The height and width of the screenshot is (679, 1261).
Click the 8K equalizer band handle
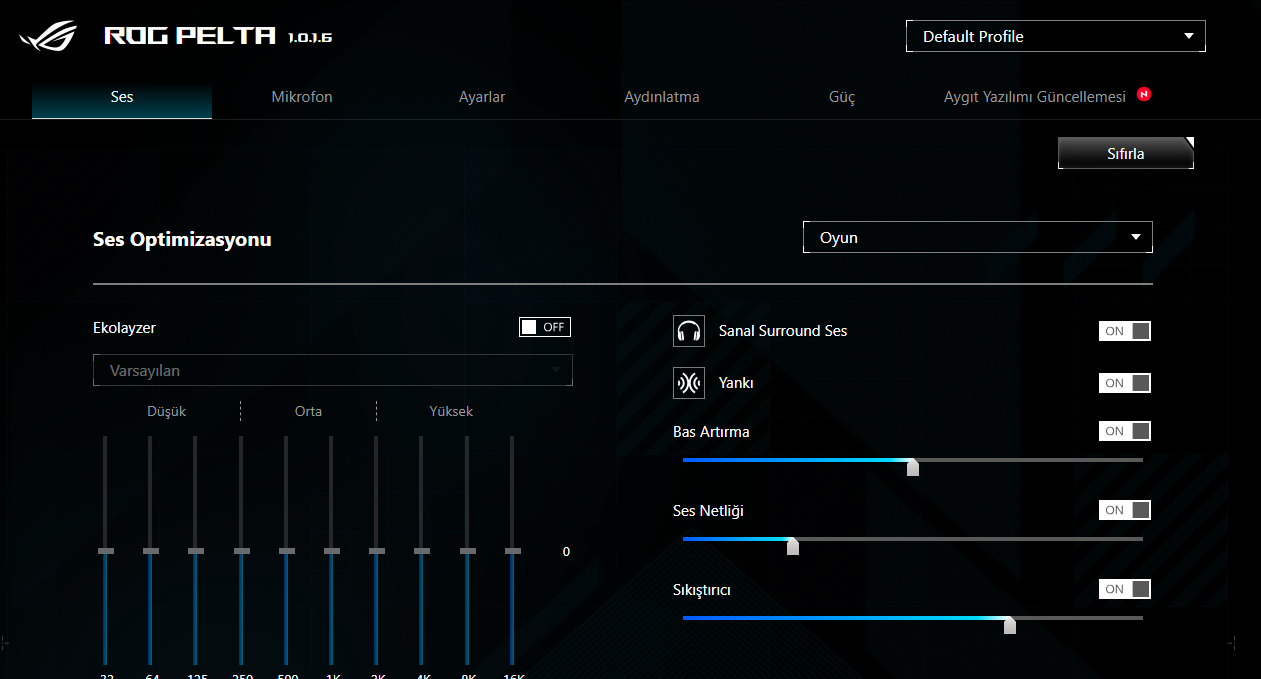pyautogui.click(x=468, y=551)
